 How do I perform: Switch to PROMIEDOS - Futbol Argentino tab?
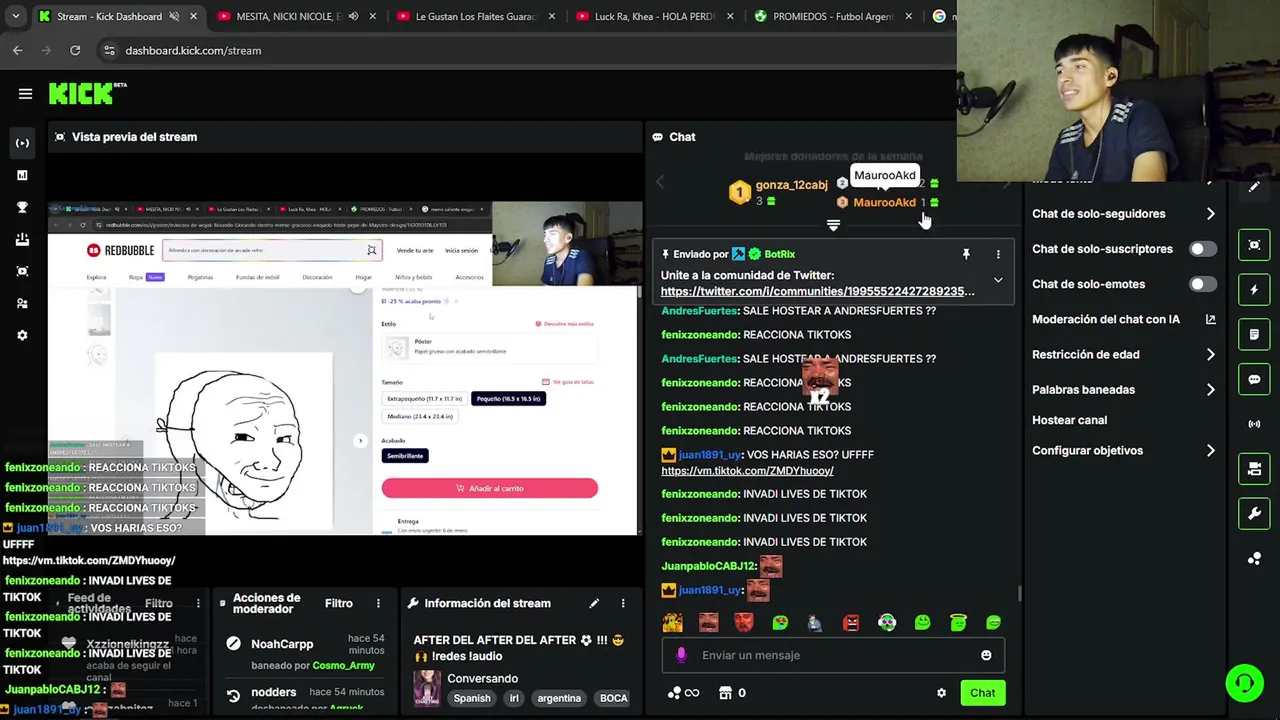tap(833, 16)
